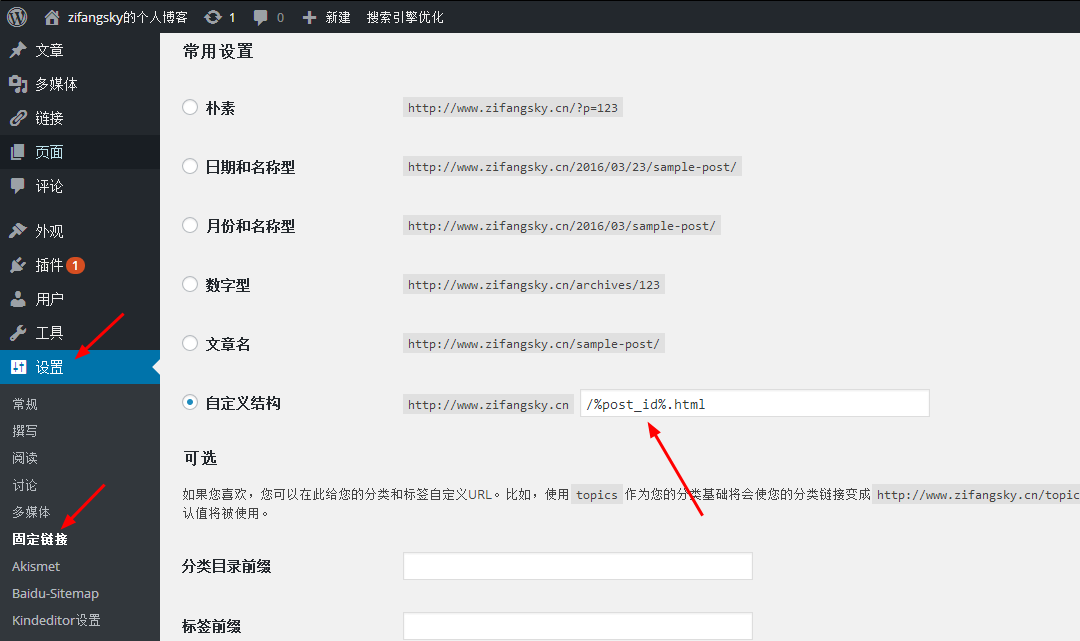The width and height of the screenshot is (1080, 641).
Task: Click the paintbrush icon for 外观
Action: [x=18, y=231]
